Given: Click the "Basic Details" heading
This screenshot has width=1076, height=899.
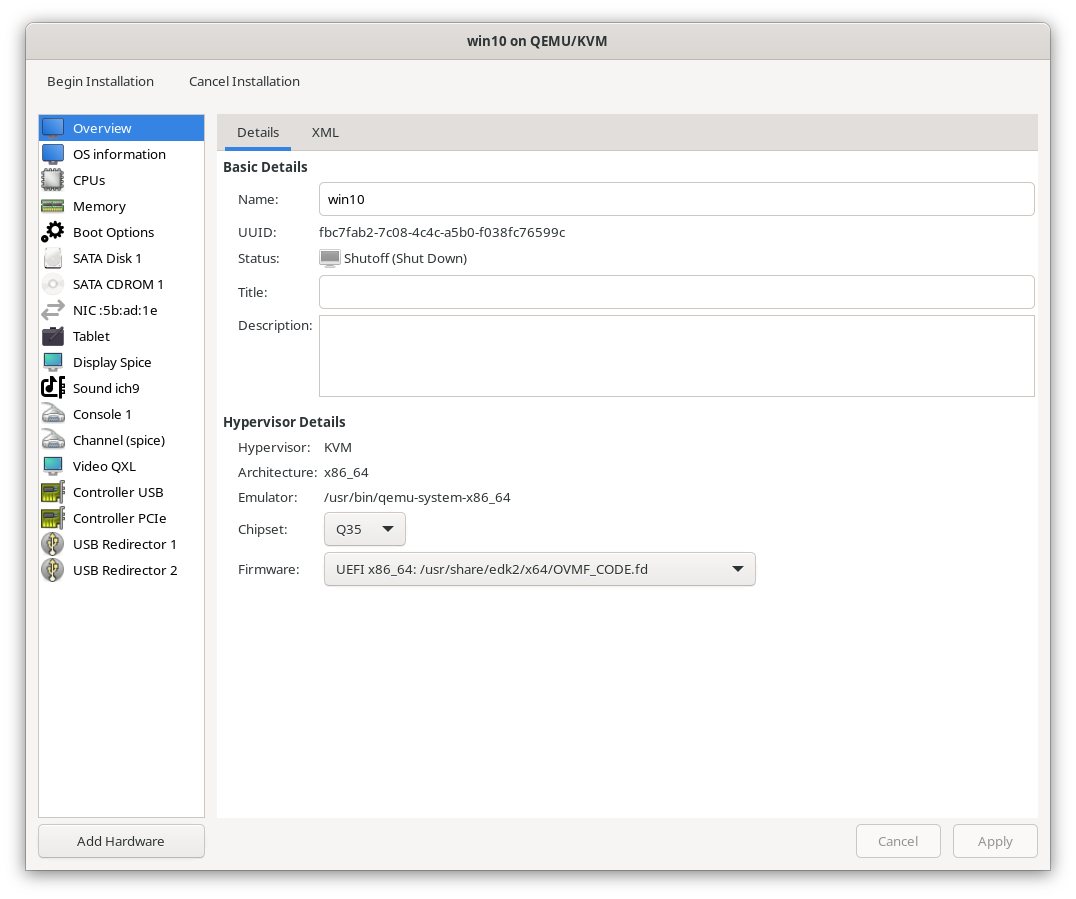Looking at the screenshot, I should point(265,167).
